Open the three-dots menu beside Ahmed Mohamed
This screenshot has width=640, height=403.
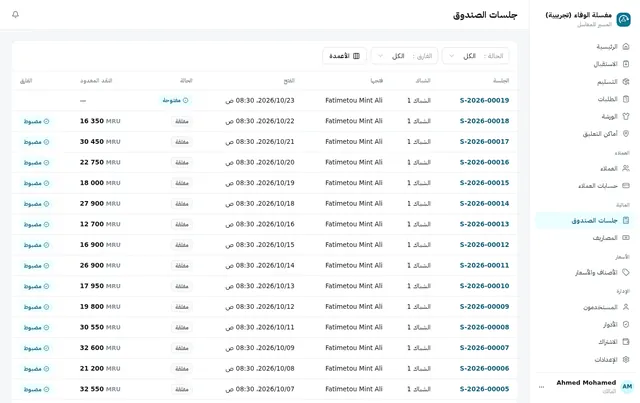point(542,387)
